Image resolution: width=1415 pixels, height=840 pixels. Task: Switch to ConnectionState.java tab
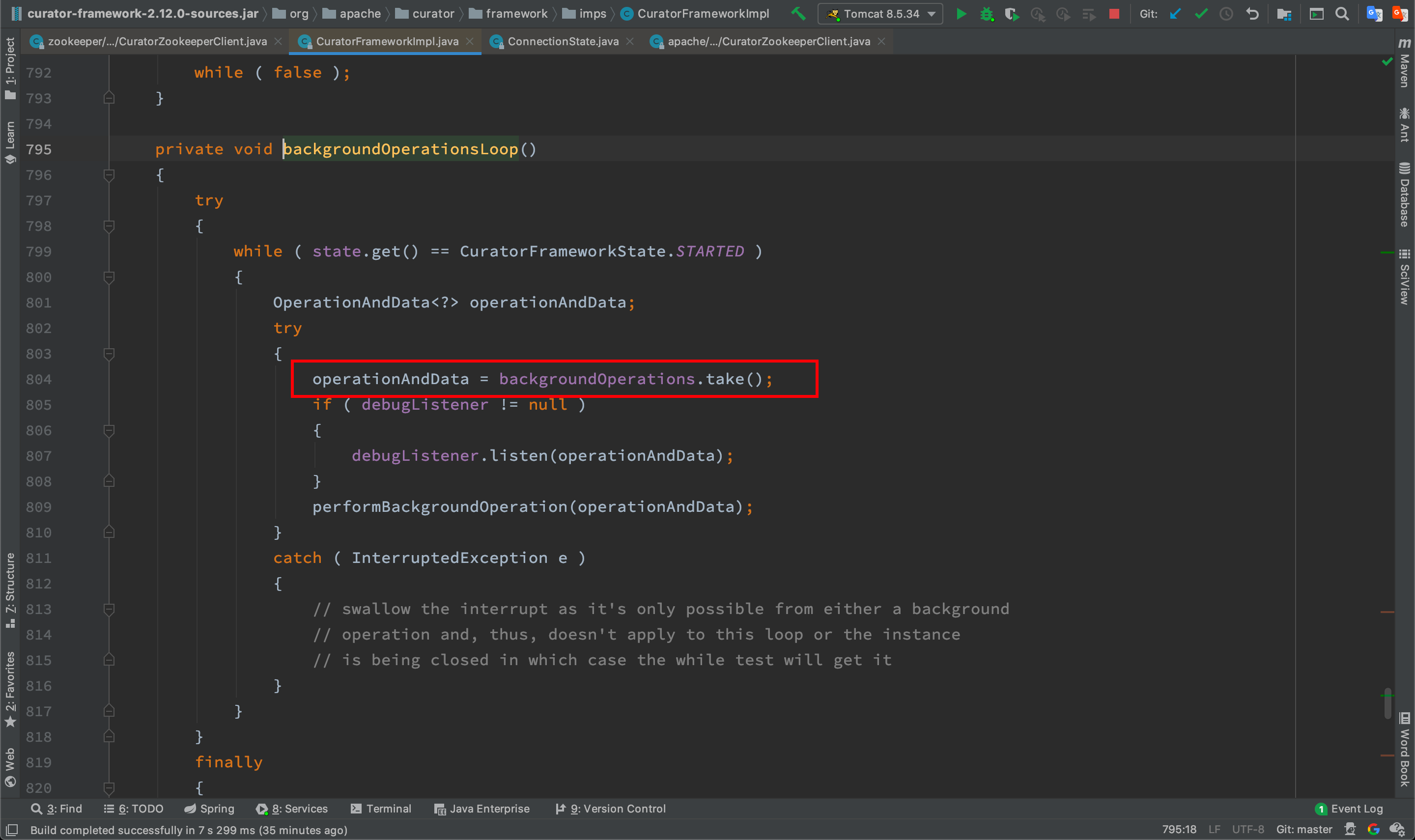[563, 41]
